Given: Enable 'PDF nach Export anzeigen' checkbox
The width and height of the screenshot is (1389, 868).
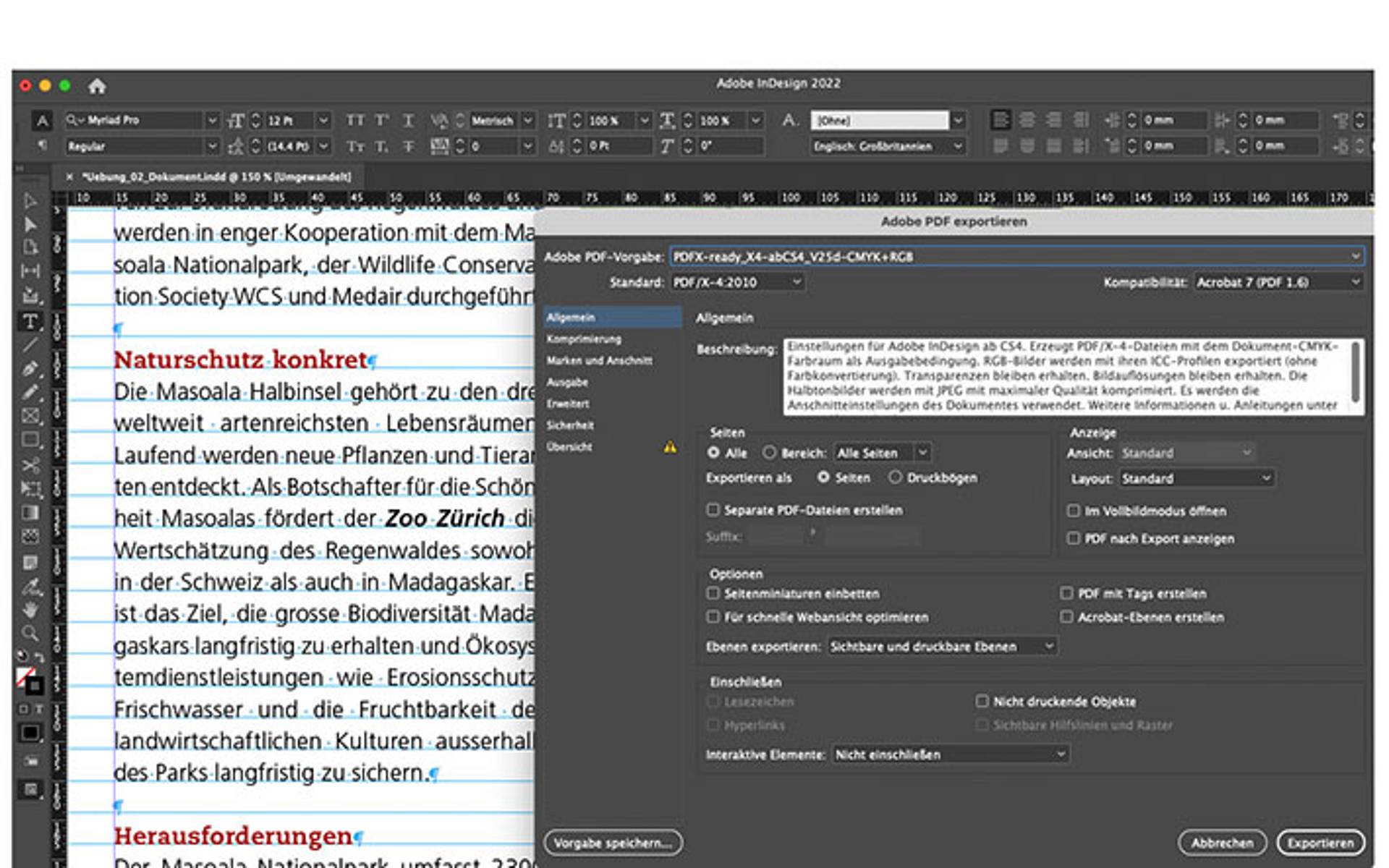Looking at the screenshot, I should [x=1074, y=538].
